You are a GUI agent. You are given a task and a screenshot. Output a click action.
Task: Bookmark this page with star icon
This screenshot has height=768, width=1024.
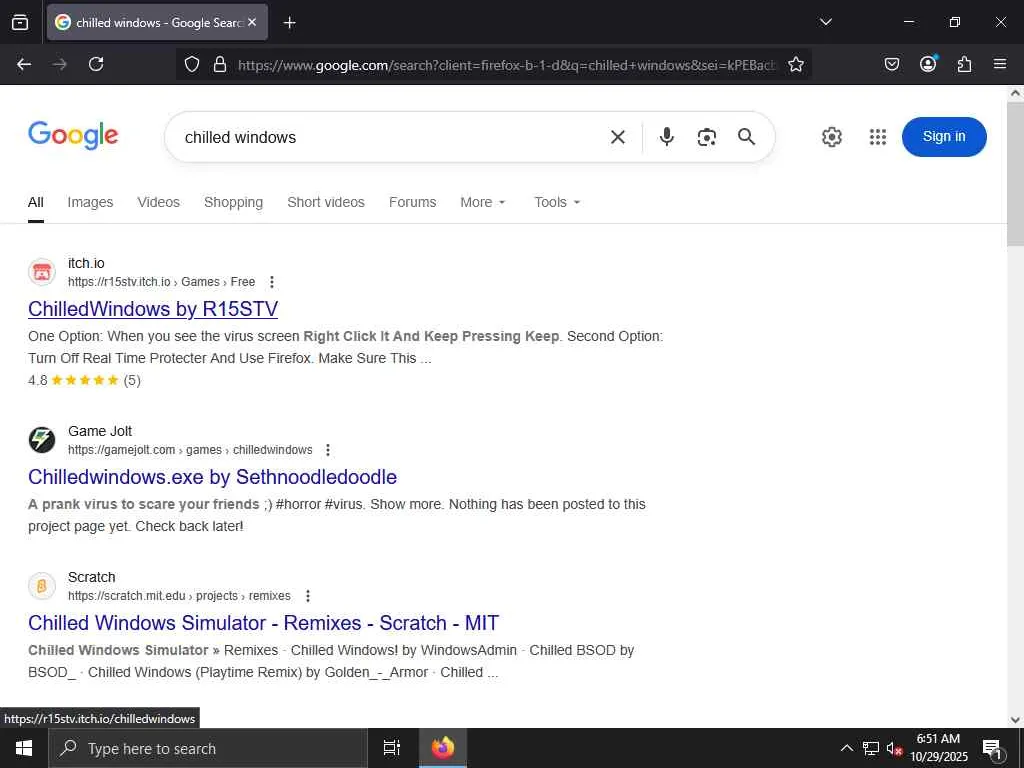pyautogui.click(x=795, y=64)
